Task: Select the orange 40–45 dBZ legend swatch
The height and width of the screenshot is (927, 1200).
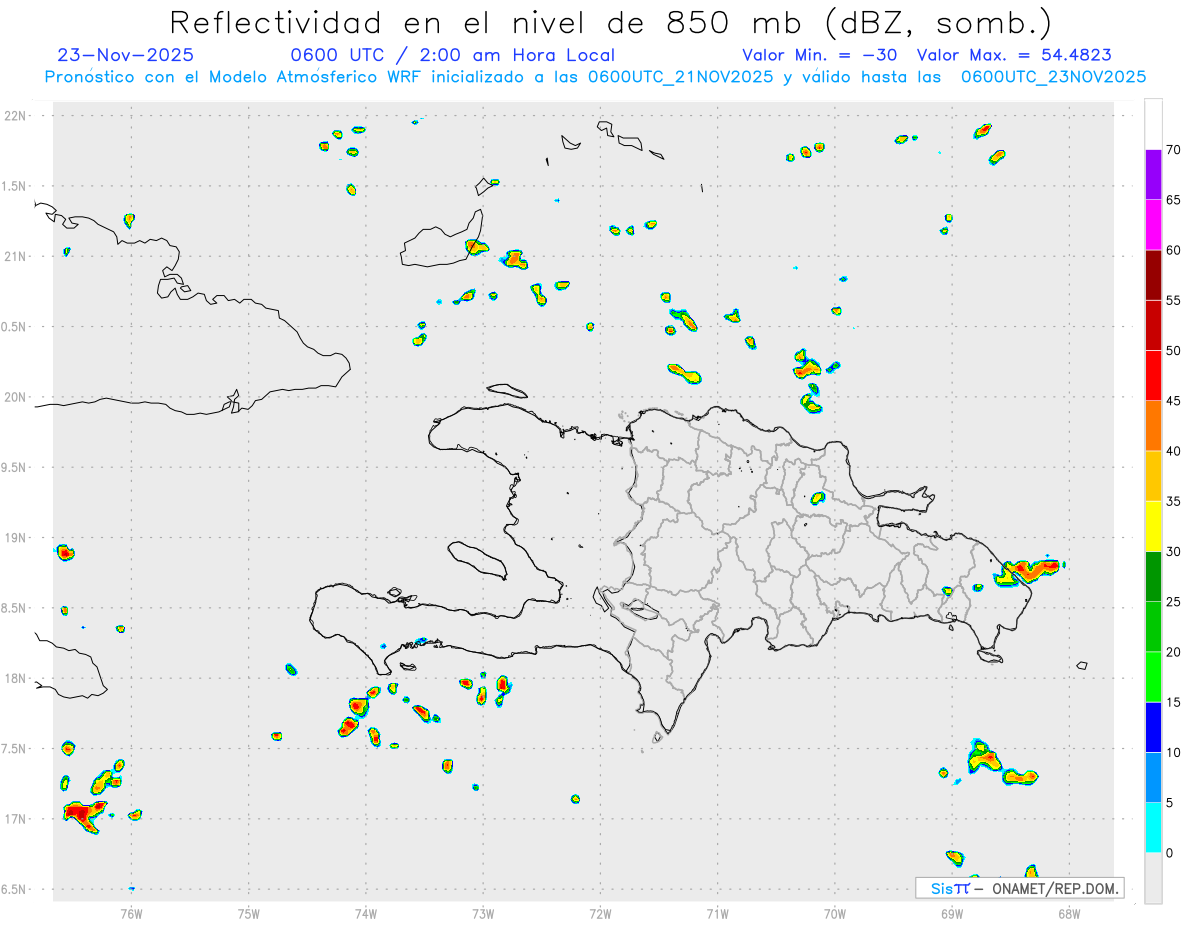Action: click(x=1153, y=426)
